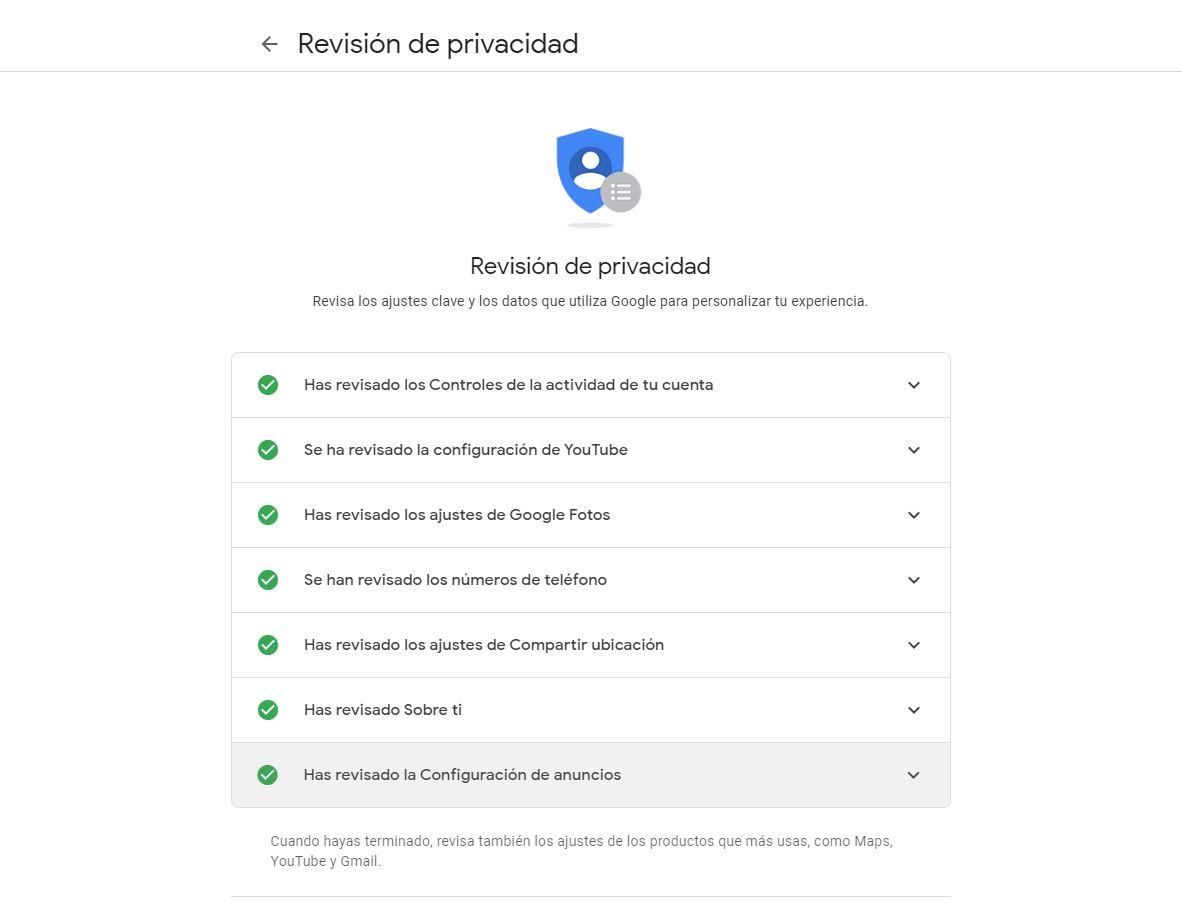
Task: Click the 'Revisión de privacidad' header title
Action: (x=438, y=44)
